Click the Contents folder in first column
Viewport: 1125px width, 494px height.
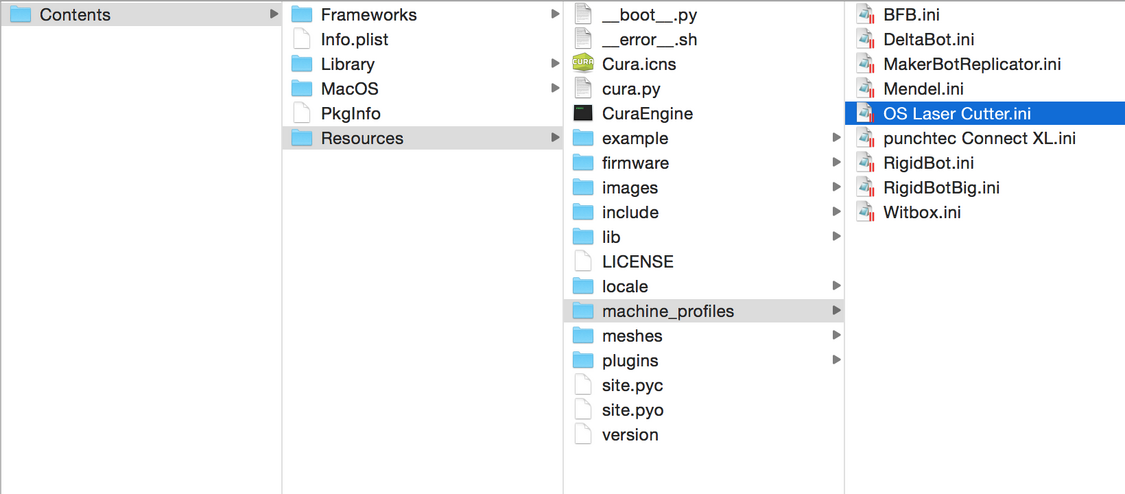(75, 15)
